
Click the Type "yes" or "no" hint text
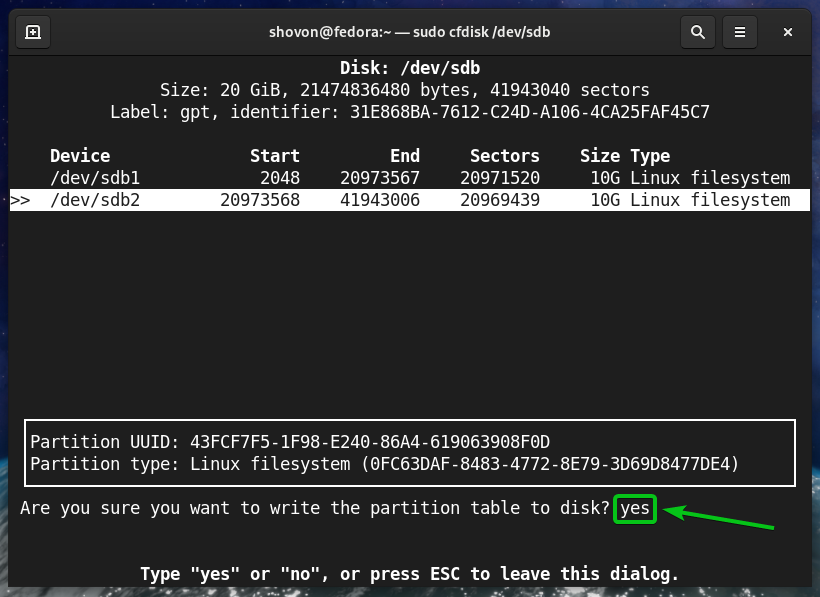pos(410,574)
